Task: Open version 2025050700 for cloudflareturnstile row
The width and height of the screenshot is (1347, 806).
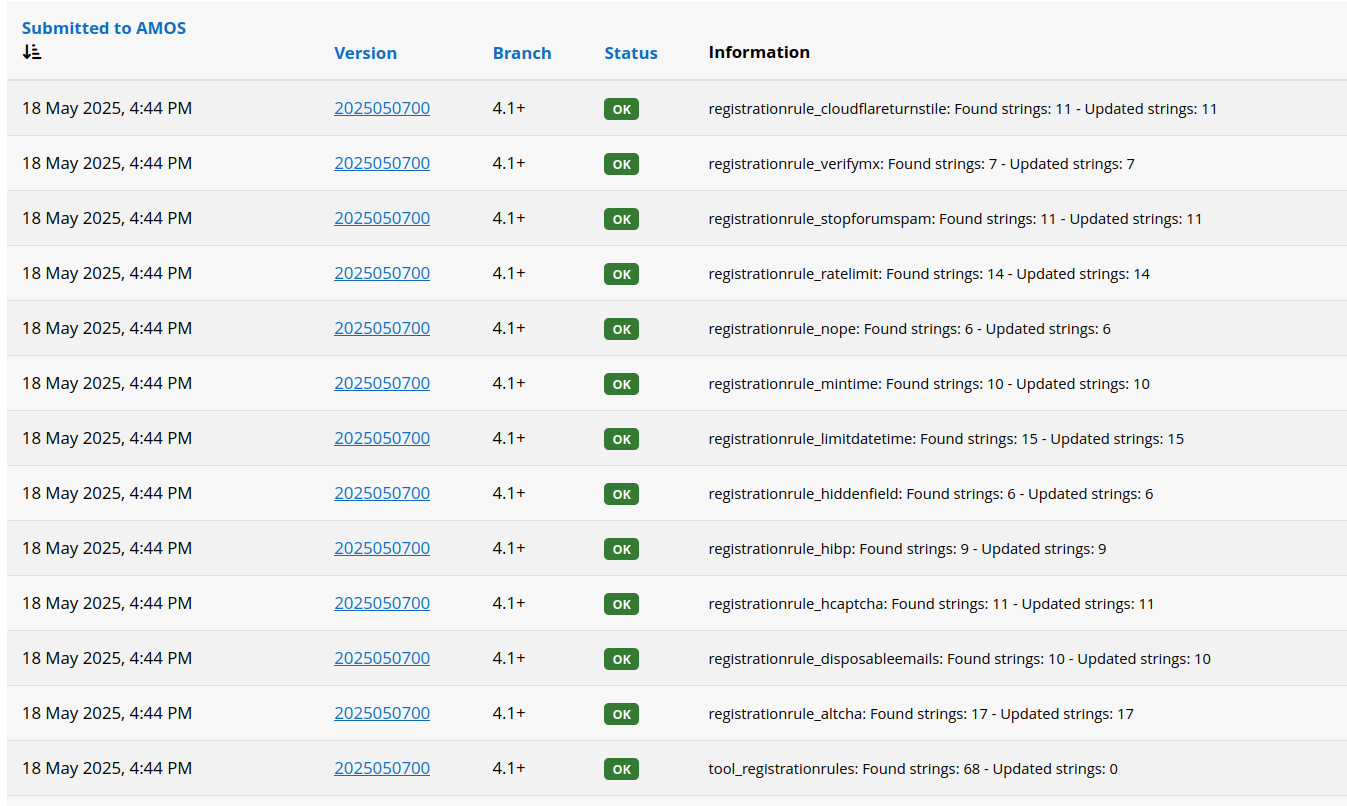Action: tap(382, 108)
